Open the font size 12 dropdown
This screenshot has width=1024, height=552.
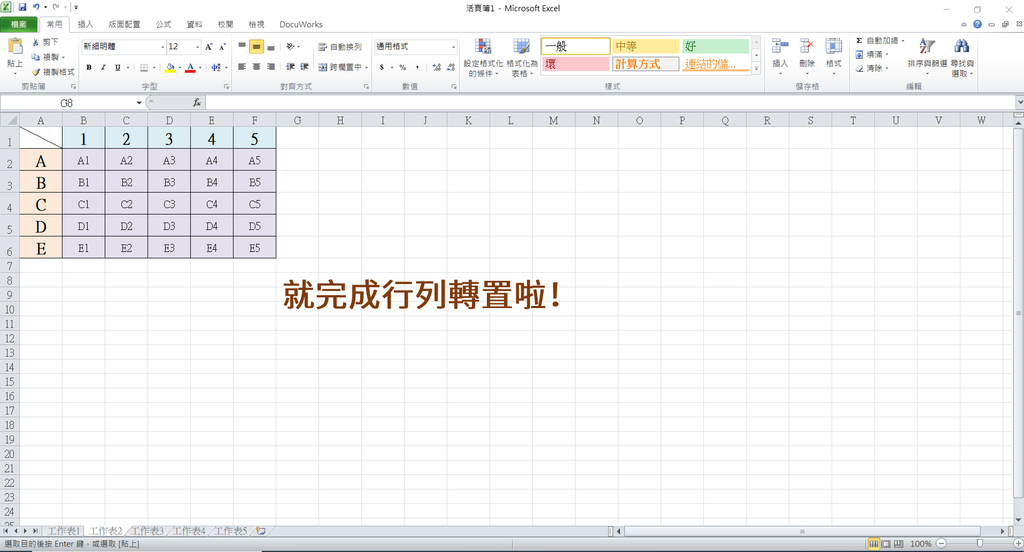(x=197, y=47)
